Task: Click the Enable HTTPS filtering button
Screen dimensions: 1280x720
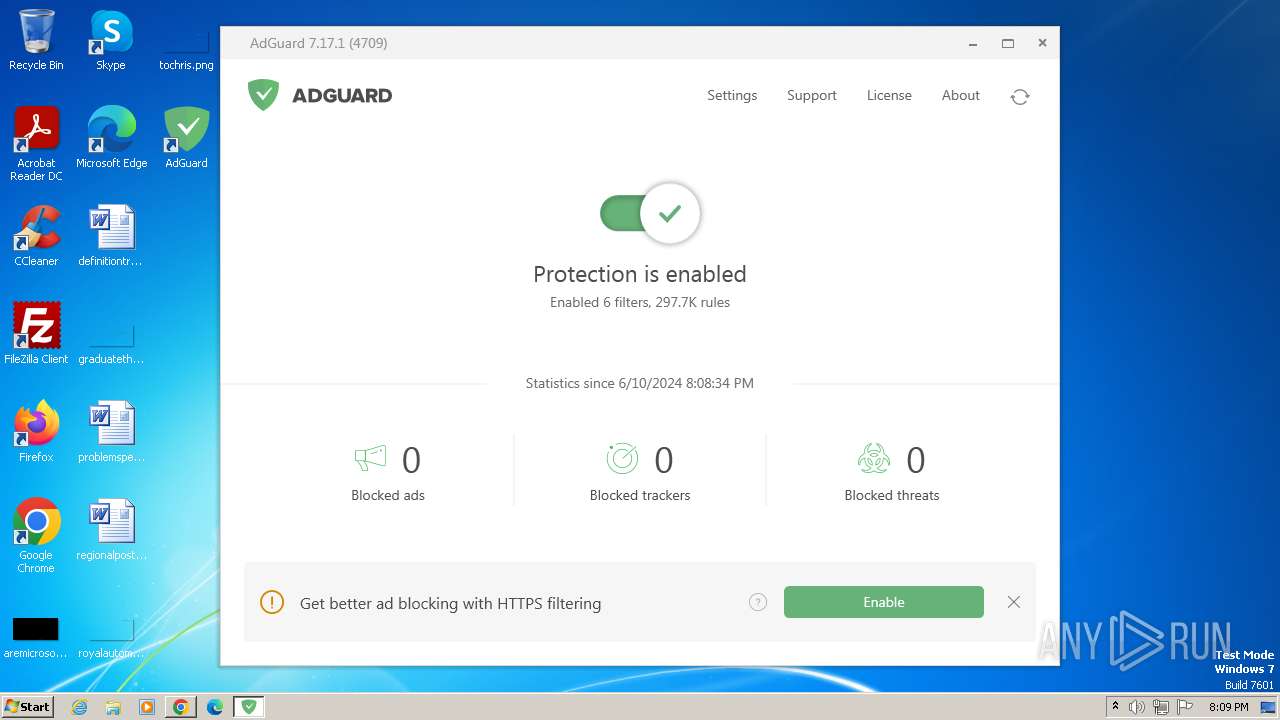Action: pos(884,602)
